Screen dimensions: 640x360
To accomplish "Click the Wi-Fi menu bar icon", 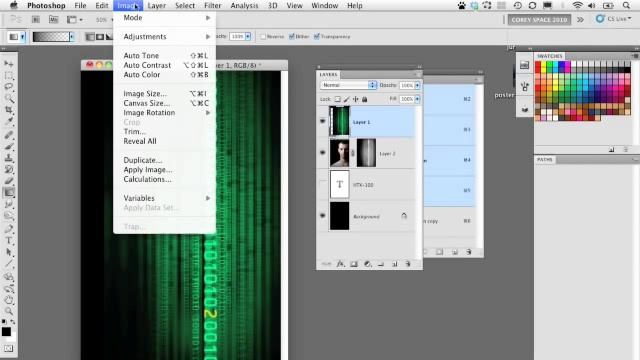I will [x=577, y=6].
